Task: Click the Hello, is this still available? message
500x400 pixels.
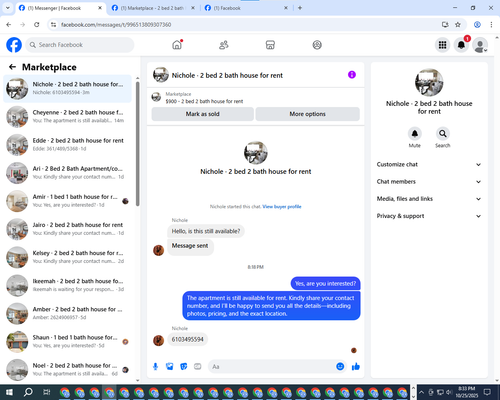Action: 206,231
